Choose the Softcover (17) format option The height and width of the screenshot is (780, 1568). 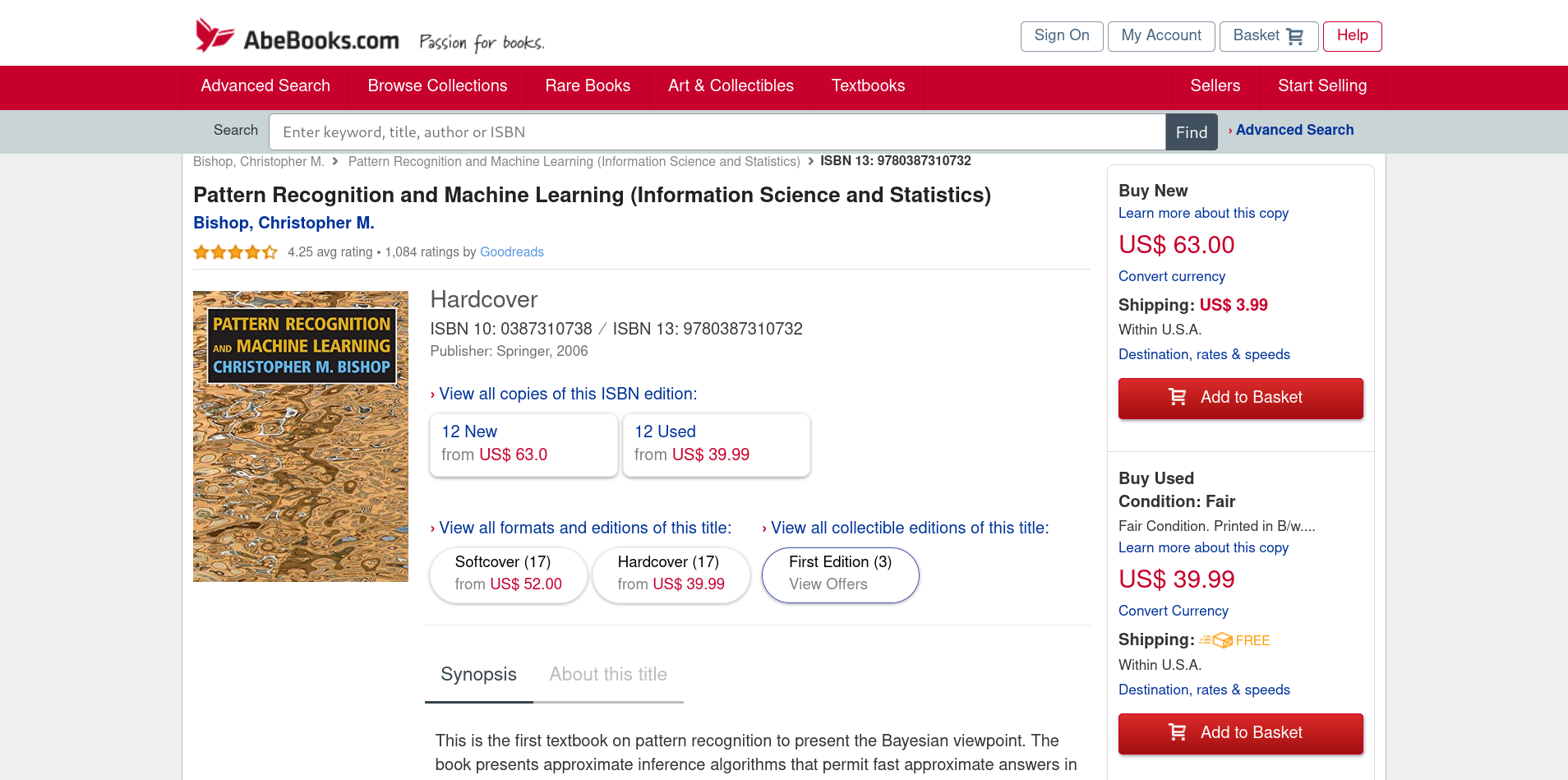(509, 575)
